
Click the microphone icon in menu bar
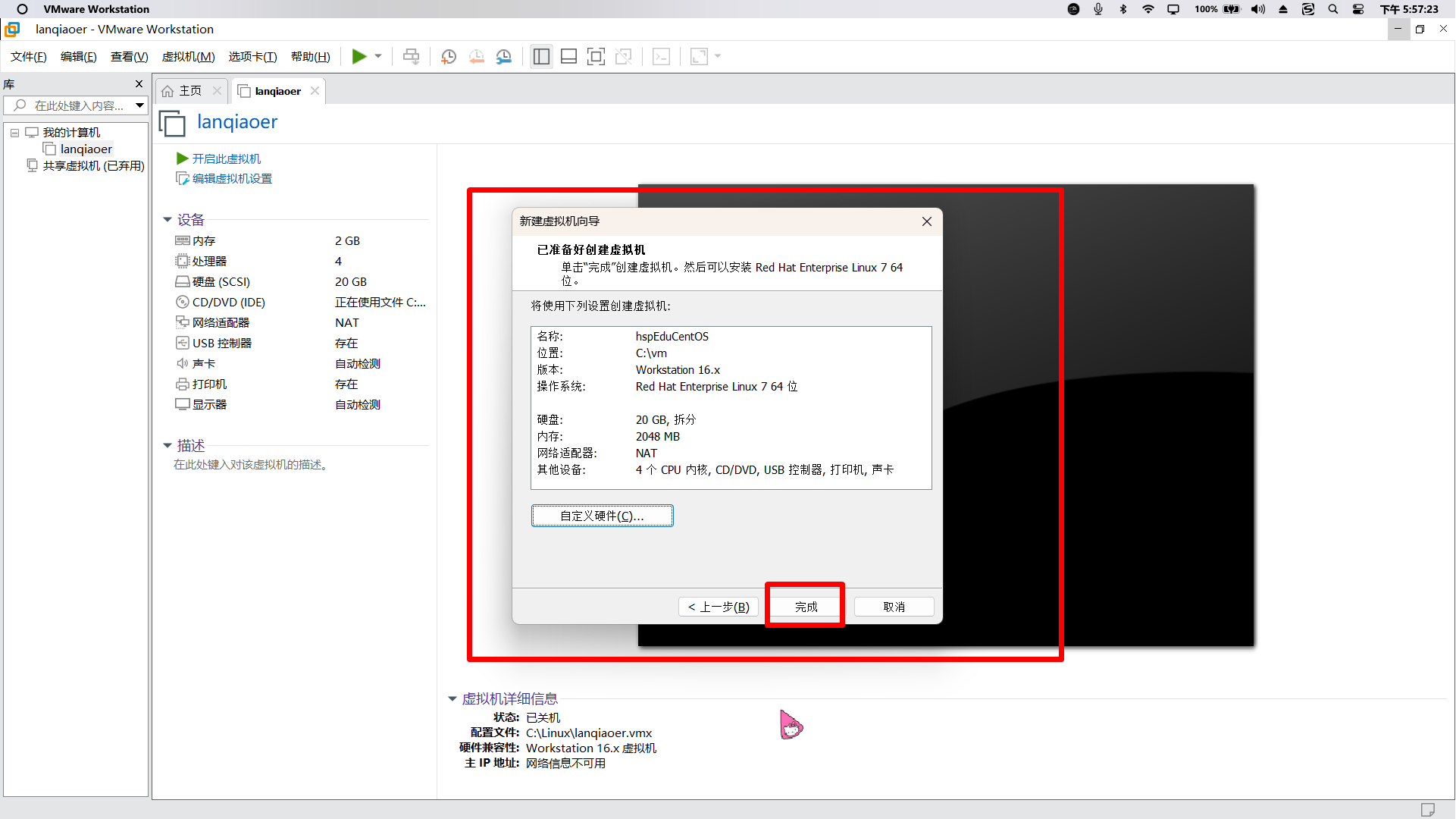pyautogui.click(x=1098, y=9)
